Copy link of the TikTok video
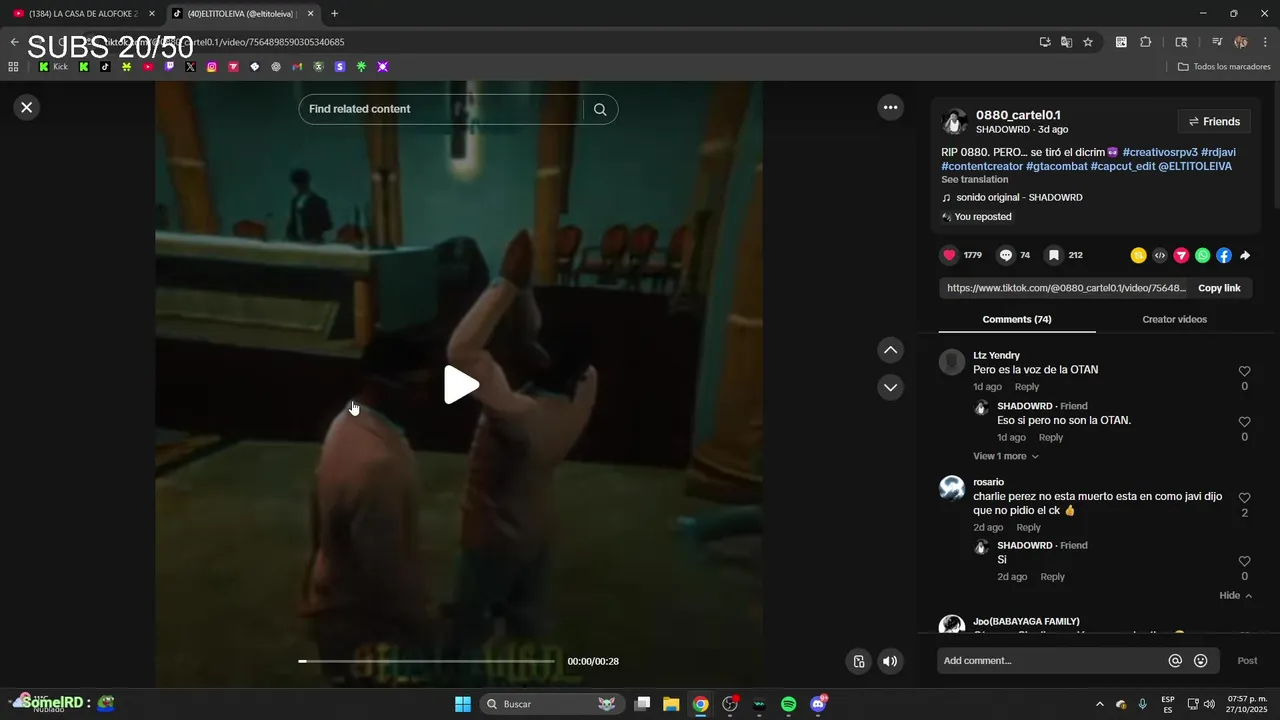1280x720 pixels. (1219, 288)
